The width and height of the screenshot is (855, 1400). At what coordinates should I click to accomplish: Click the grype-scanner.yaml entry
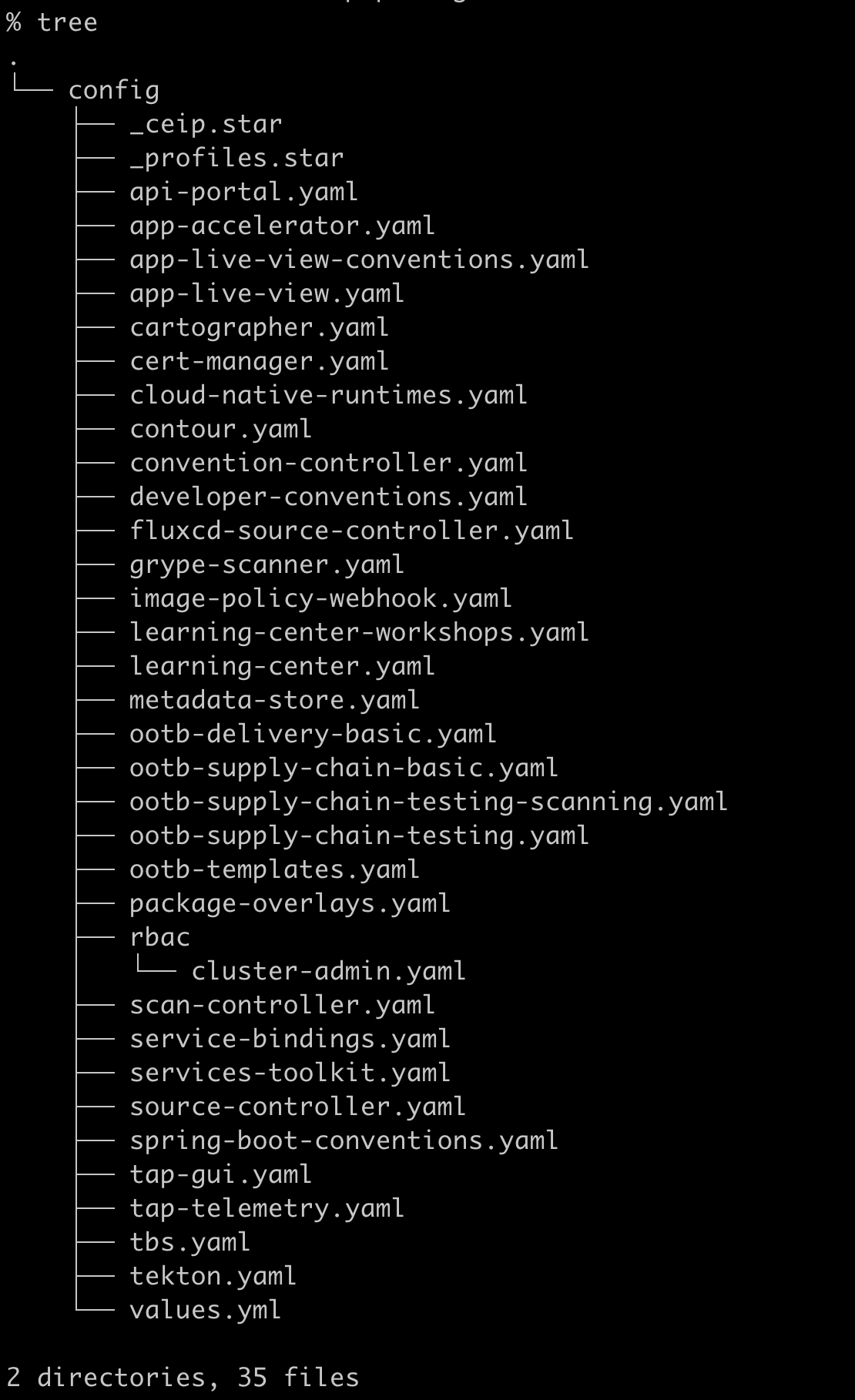tap(267, 565)
